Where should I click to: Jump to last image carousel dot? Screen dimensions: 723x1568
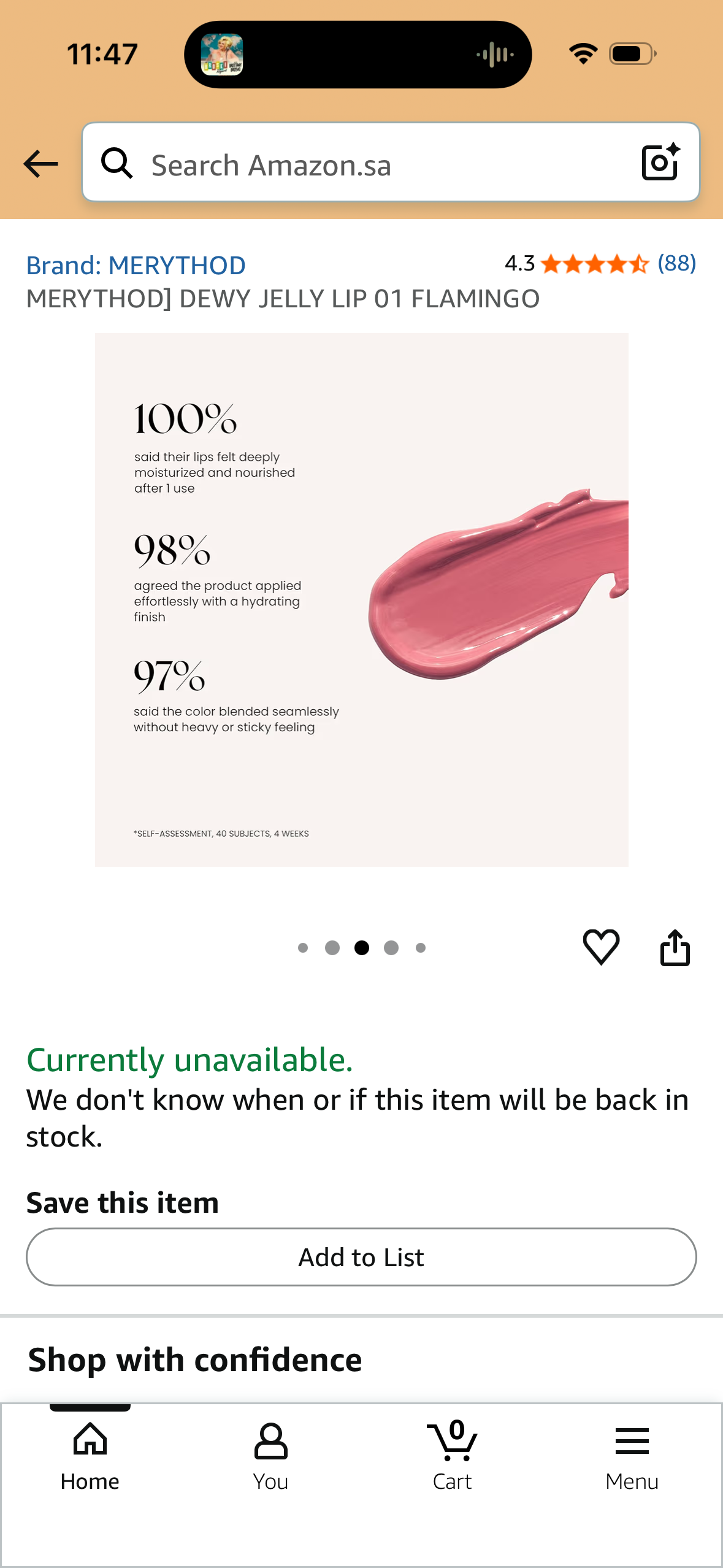pyautogui.click(x=421, y=948)
